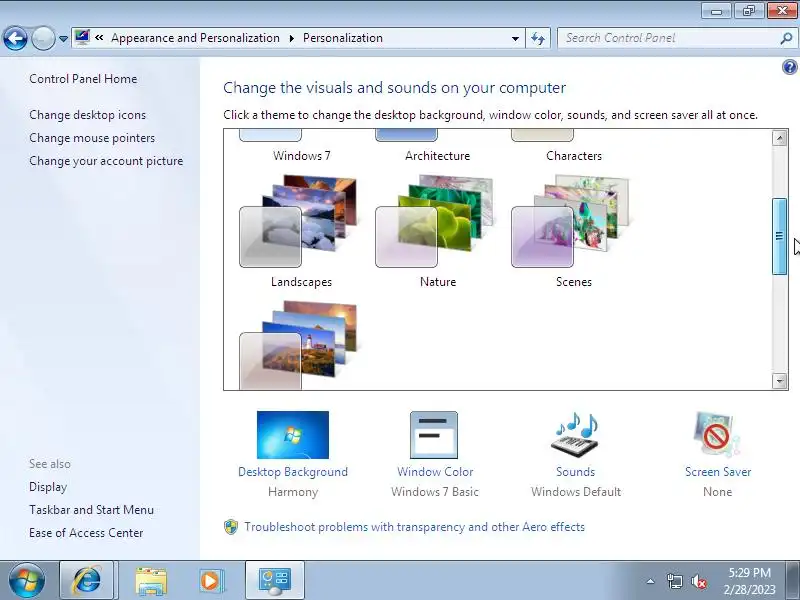Click the Desktop Background text link
This screenshot has height=600, width=800.
tap(293, 472)
